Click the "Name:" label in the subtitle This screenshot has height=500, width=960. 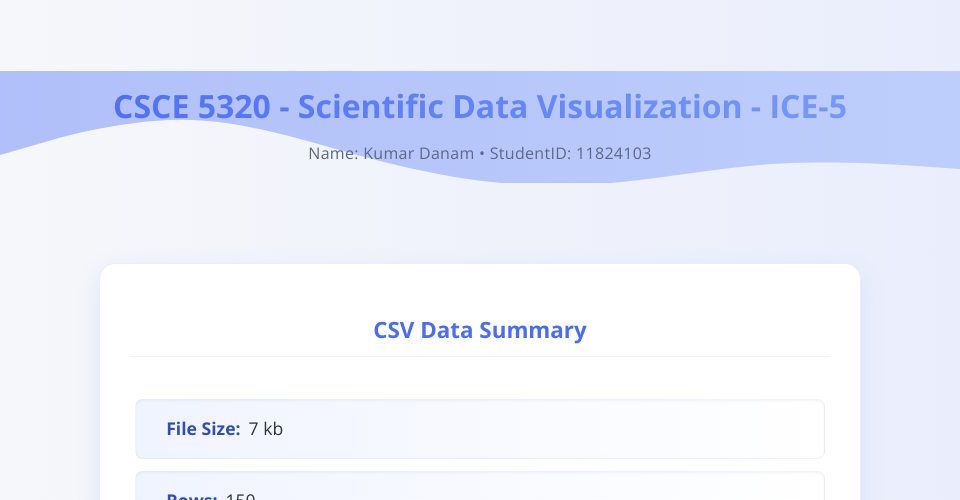click(333, 154)
